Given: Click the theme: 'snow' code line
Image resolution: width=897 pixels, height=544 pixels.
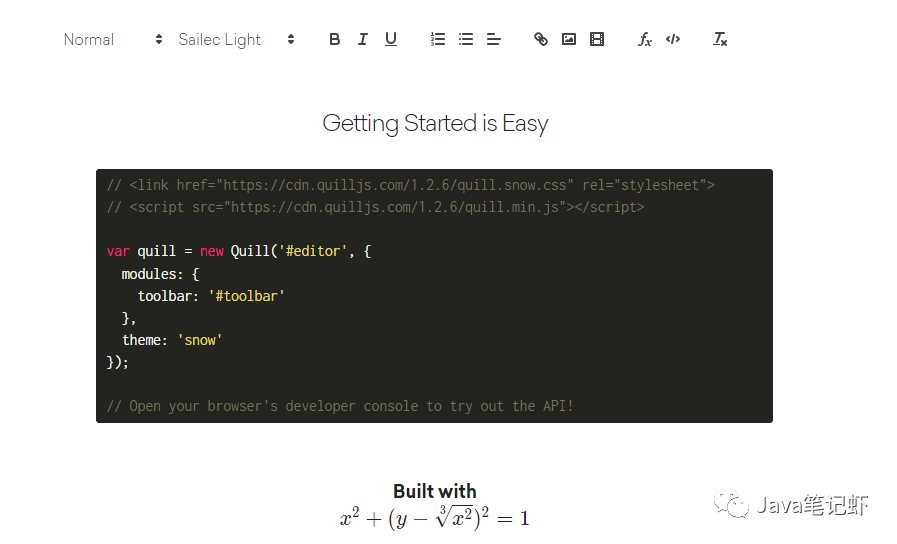Looking at the screenshot, I should [172, 340].
